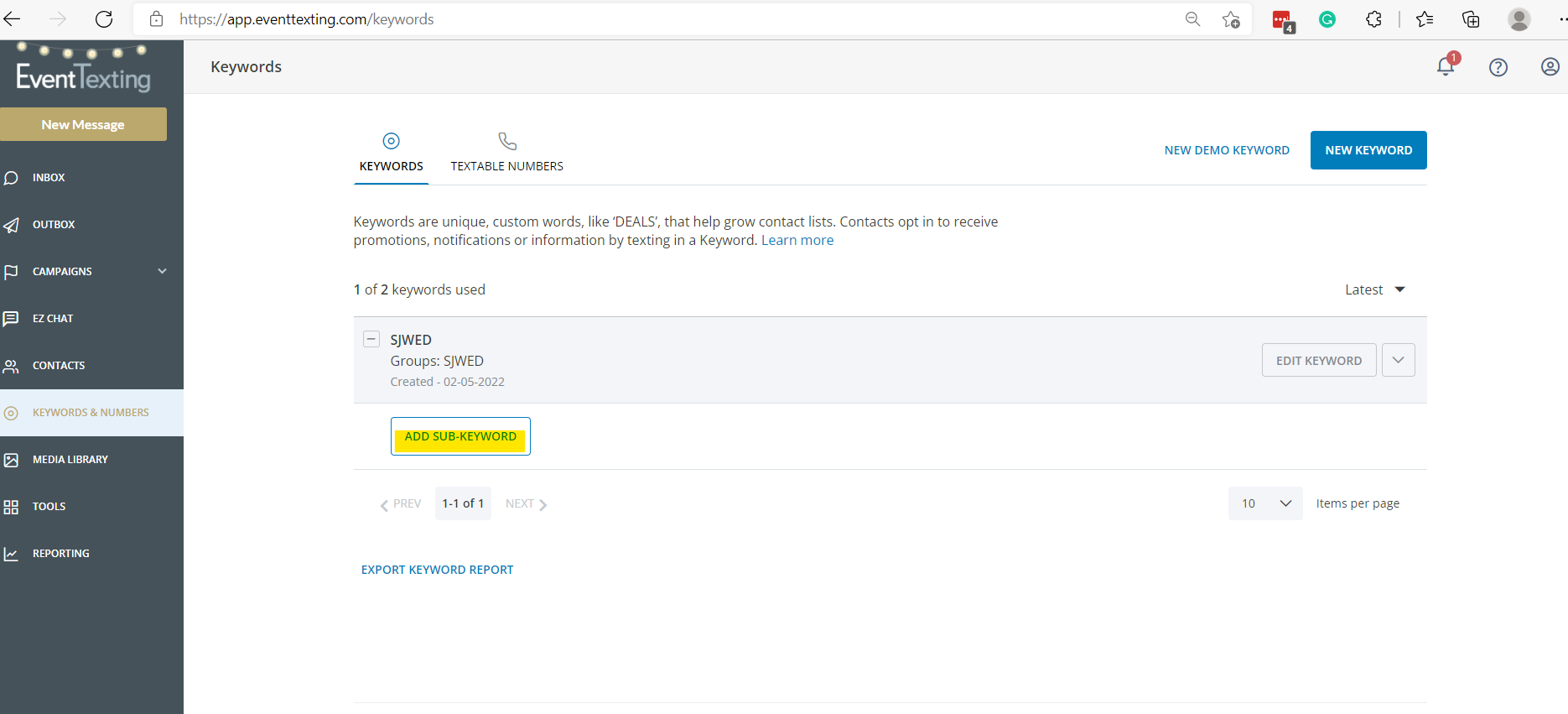1568x714 pixels.
Task: Click the 'Created - 02-05-2022' text
Action: 448,382
